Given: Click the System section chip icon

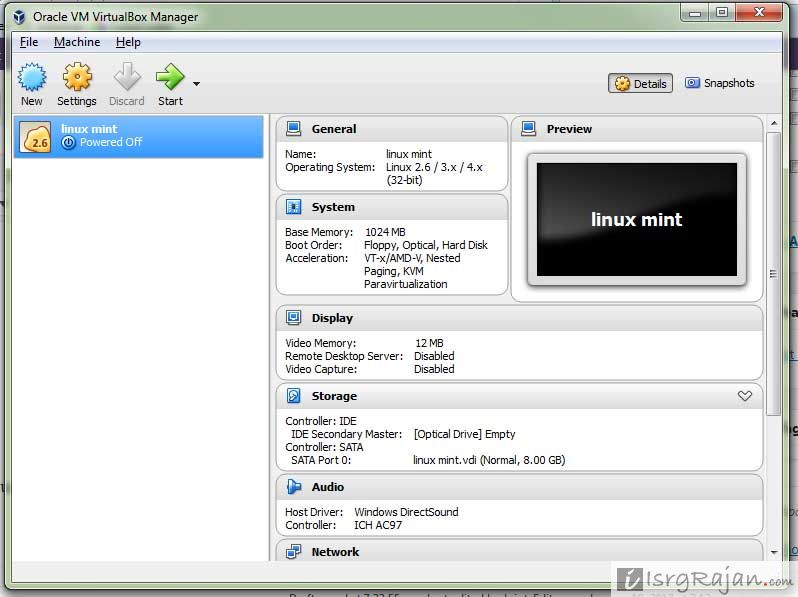Looking at the screenshot, I should 294,207.
